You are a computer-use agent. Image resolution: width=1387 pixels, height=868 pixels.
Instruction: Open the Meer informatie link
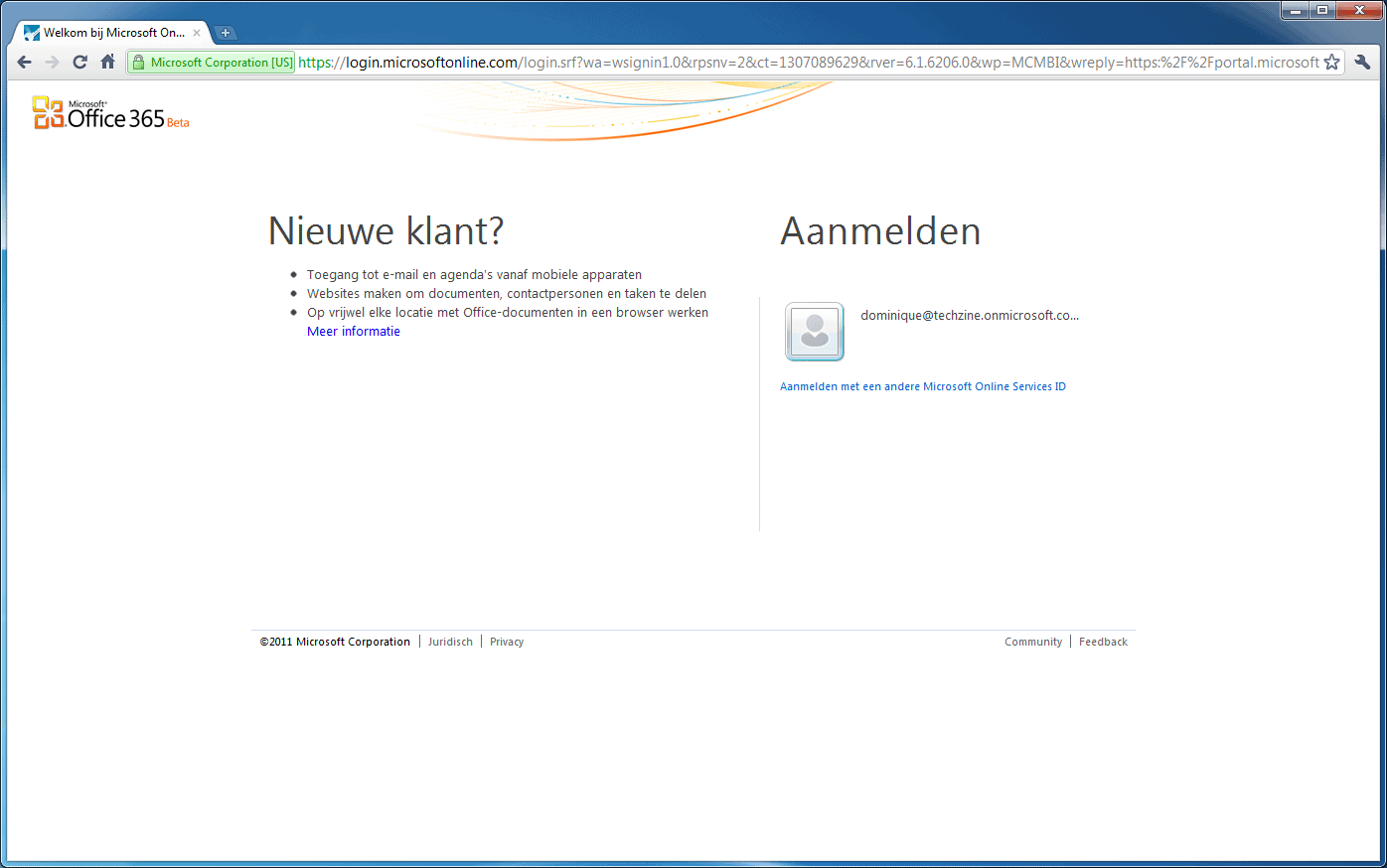click(353, 332)
